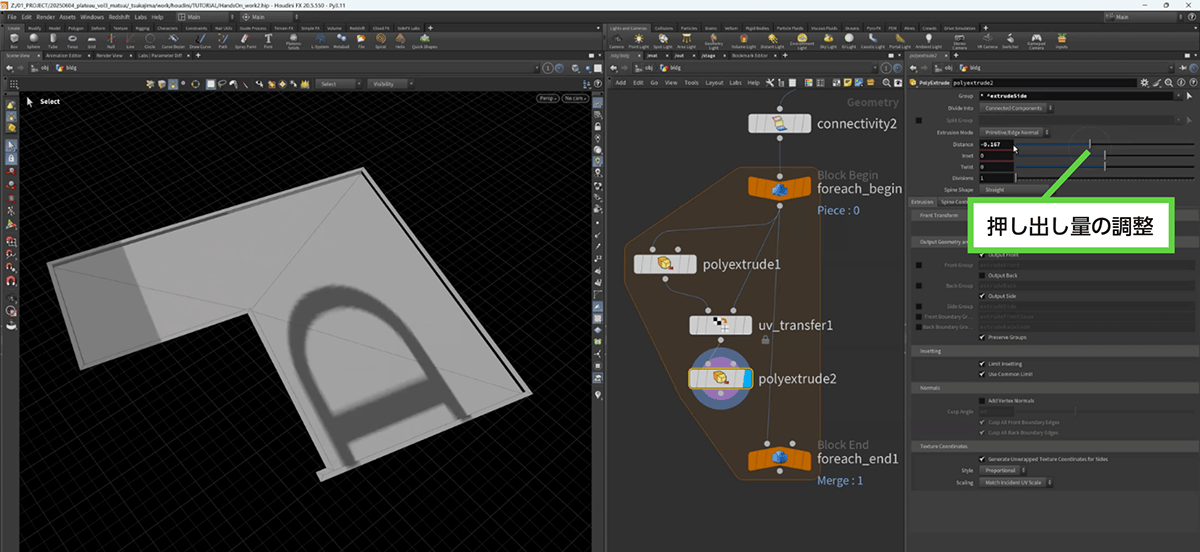Viewport: 1200px width, 552px height.
Task: Expand the Visibility dropdown in the viewport
Action: pos(394,84)
